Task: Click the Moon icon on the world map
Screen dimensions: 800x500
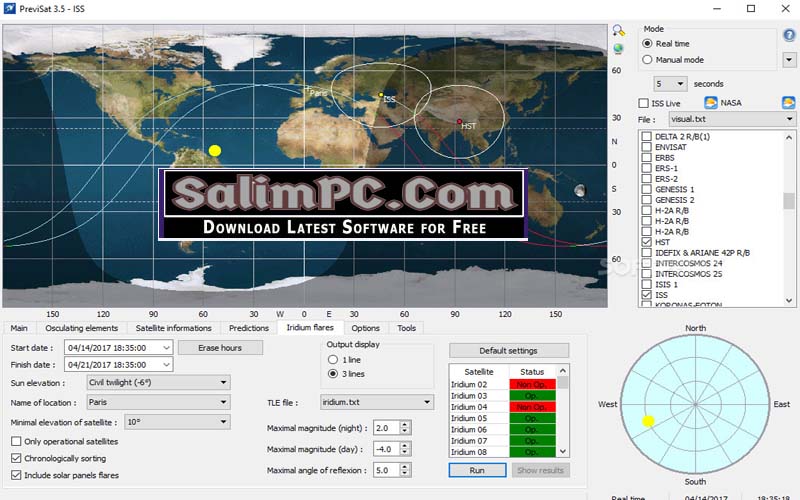Action: tap(580, 191)
